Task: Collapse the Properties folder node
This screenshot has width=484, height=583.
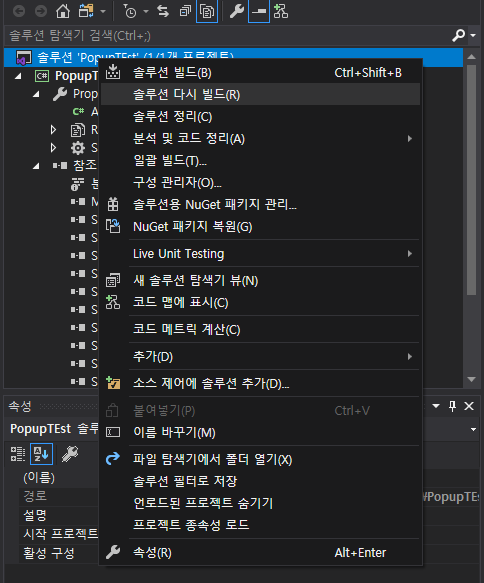Action: coord(36,94)
